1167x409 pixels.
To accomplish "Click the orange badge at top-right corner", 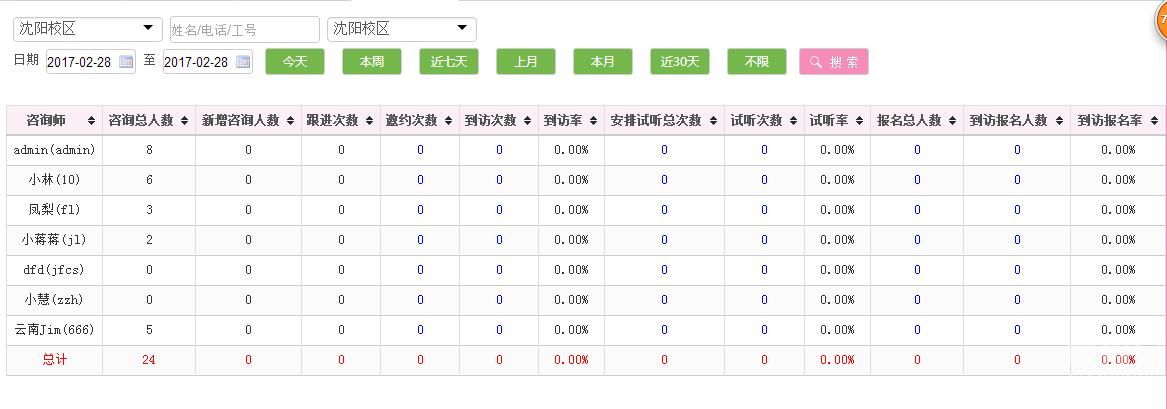I will coord(1161,16).
